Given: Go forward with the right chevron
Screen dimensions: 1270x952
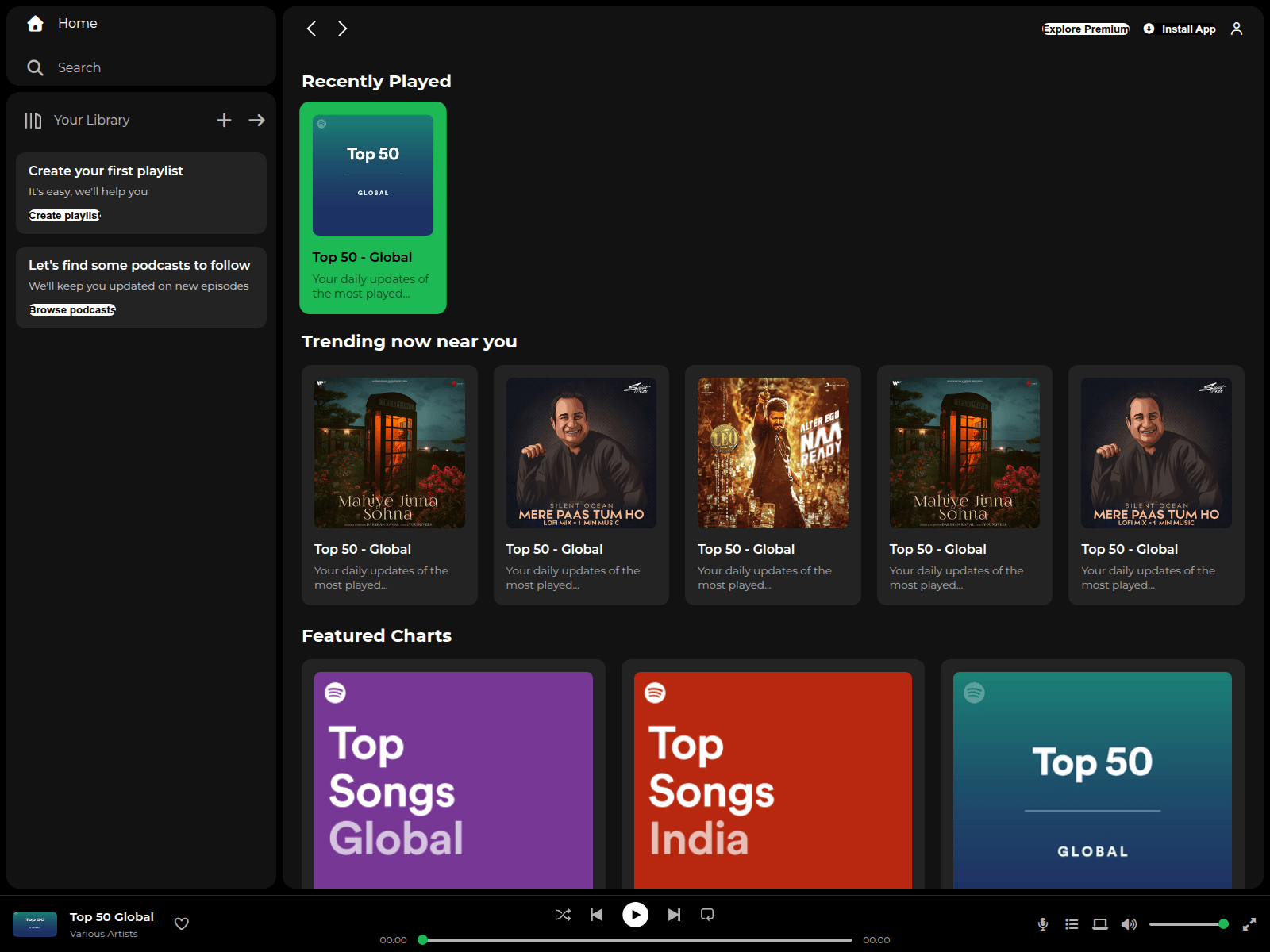Looking at the screenshot, I should point(342,29).
